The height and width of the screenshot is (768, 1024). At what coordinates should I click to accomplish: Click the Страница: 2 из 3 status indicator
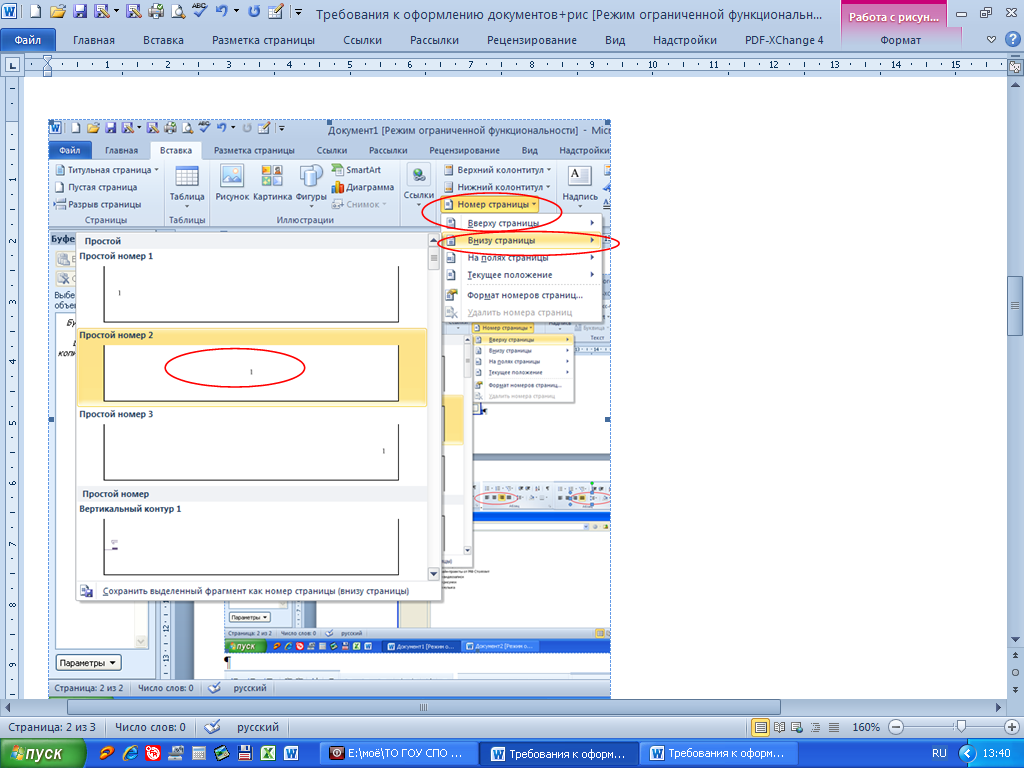click(52, 727)
